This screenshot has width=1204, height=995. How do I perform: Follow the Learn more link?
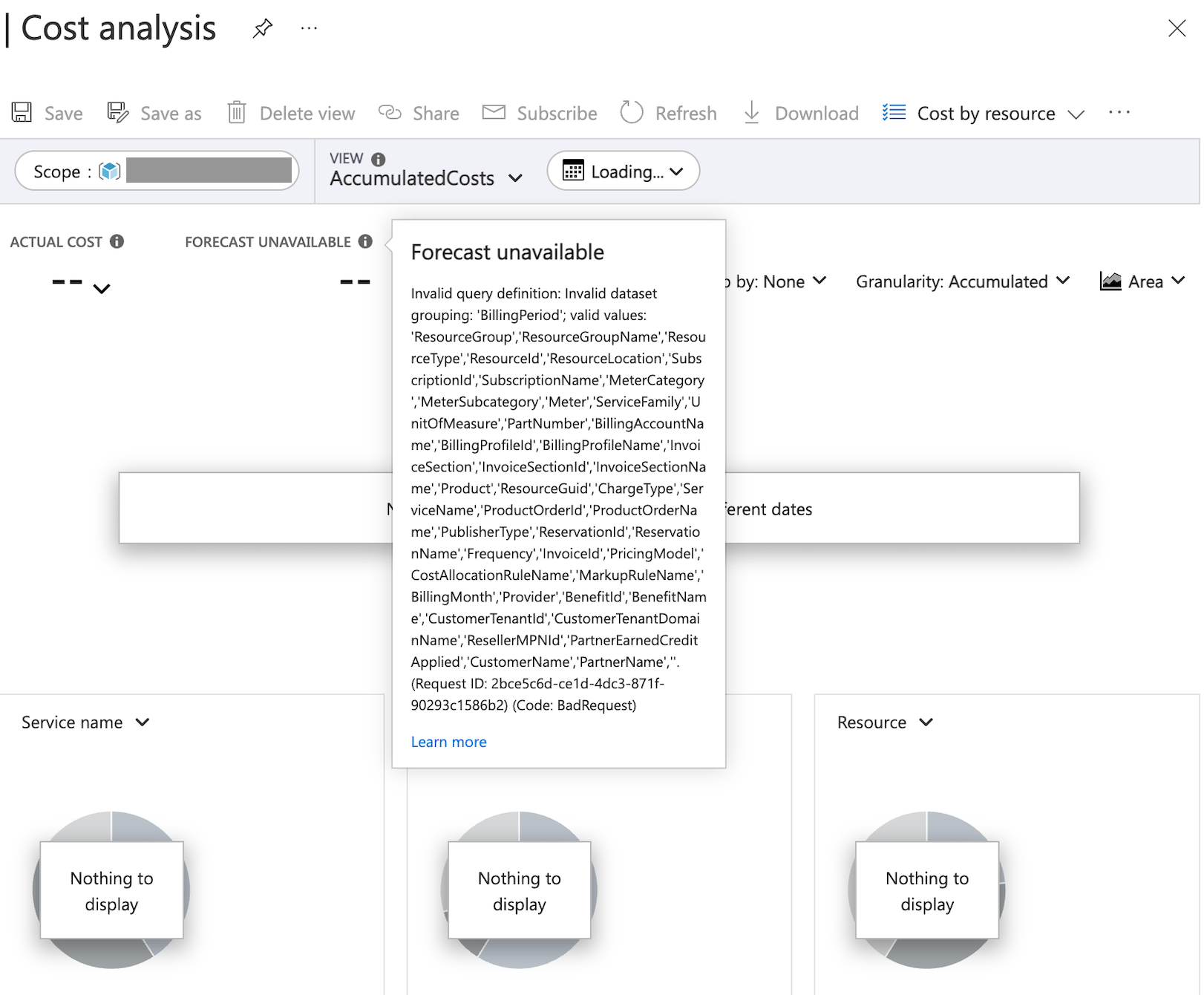(x=448, y=742)
